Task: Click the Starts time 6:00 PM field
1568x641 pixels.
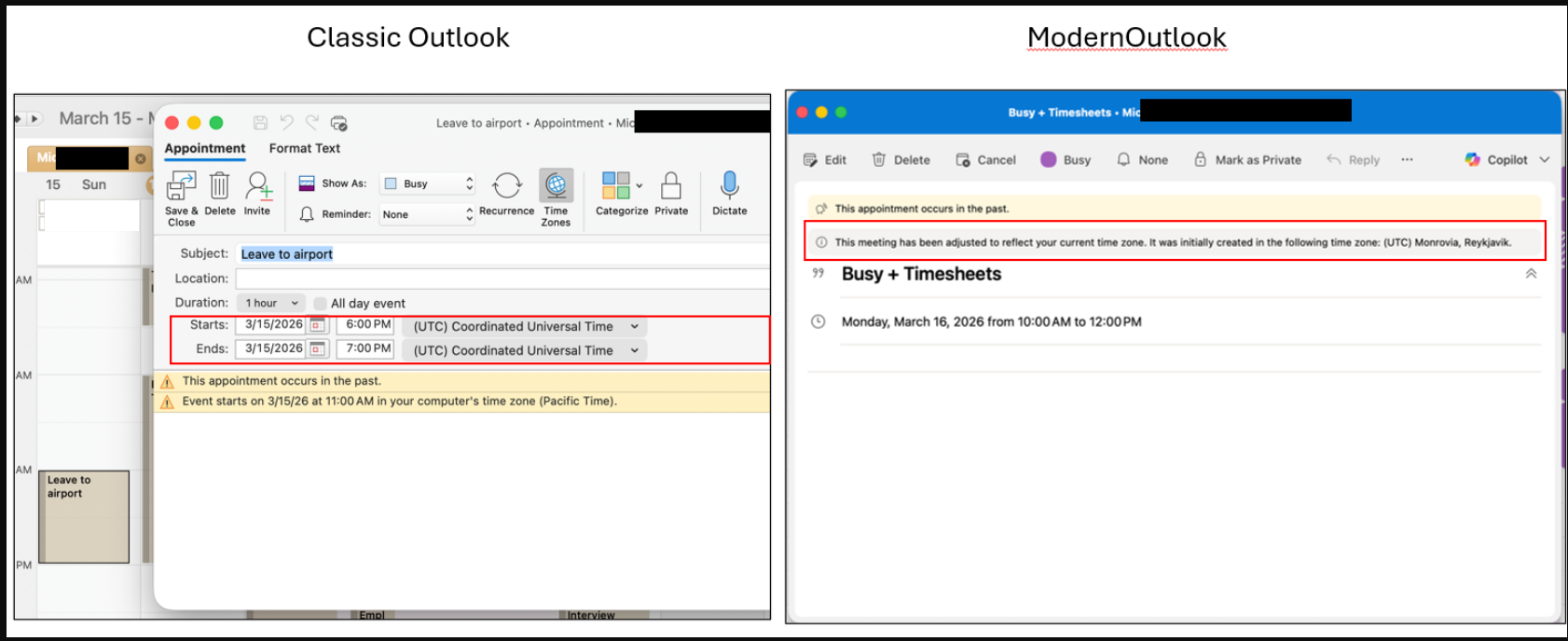Action: pos(365,325)
